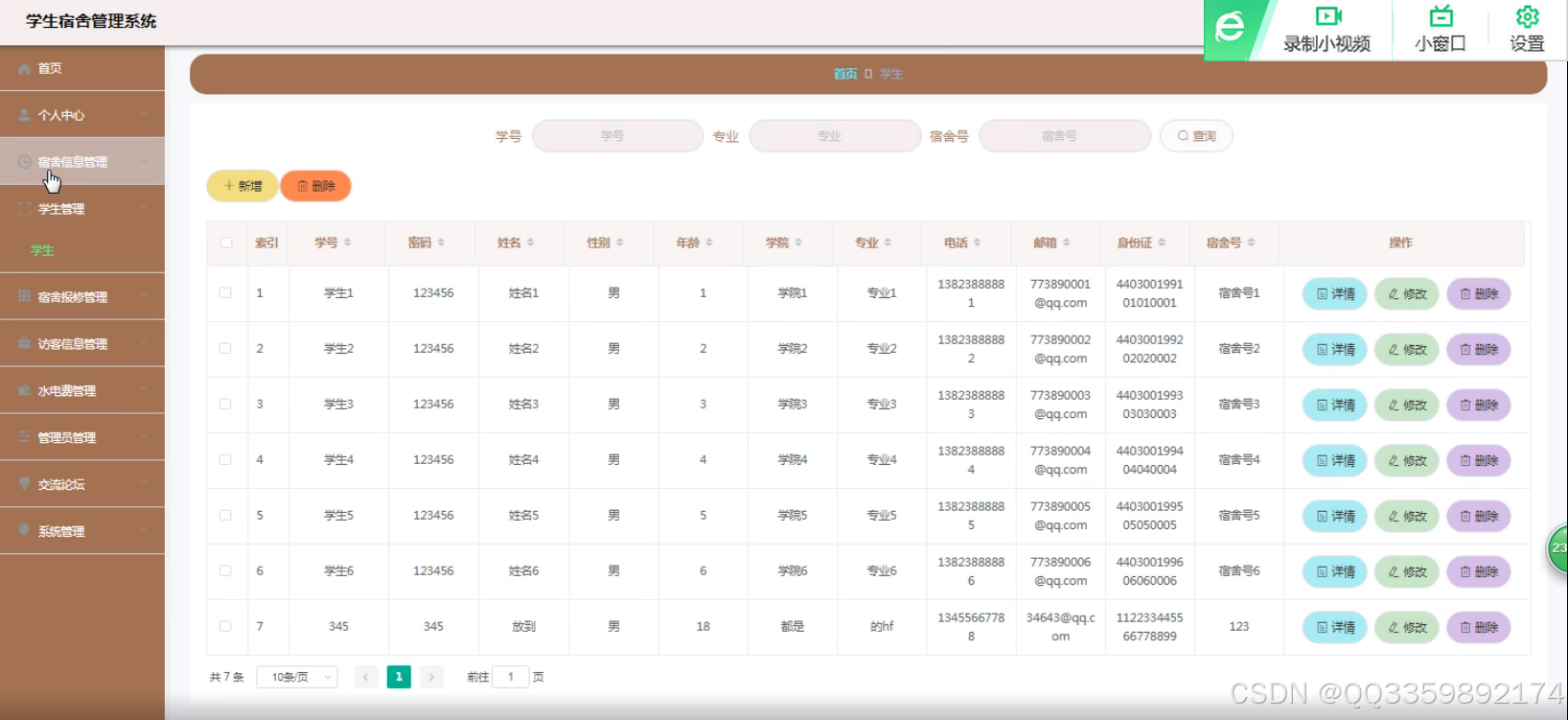Sort by 密码 column sort arrows
The height and width of the screenshot is (720, 1568).
(x=441, y=243)
